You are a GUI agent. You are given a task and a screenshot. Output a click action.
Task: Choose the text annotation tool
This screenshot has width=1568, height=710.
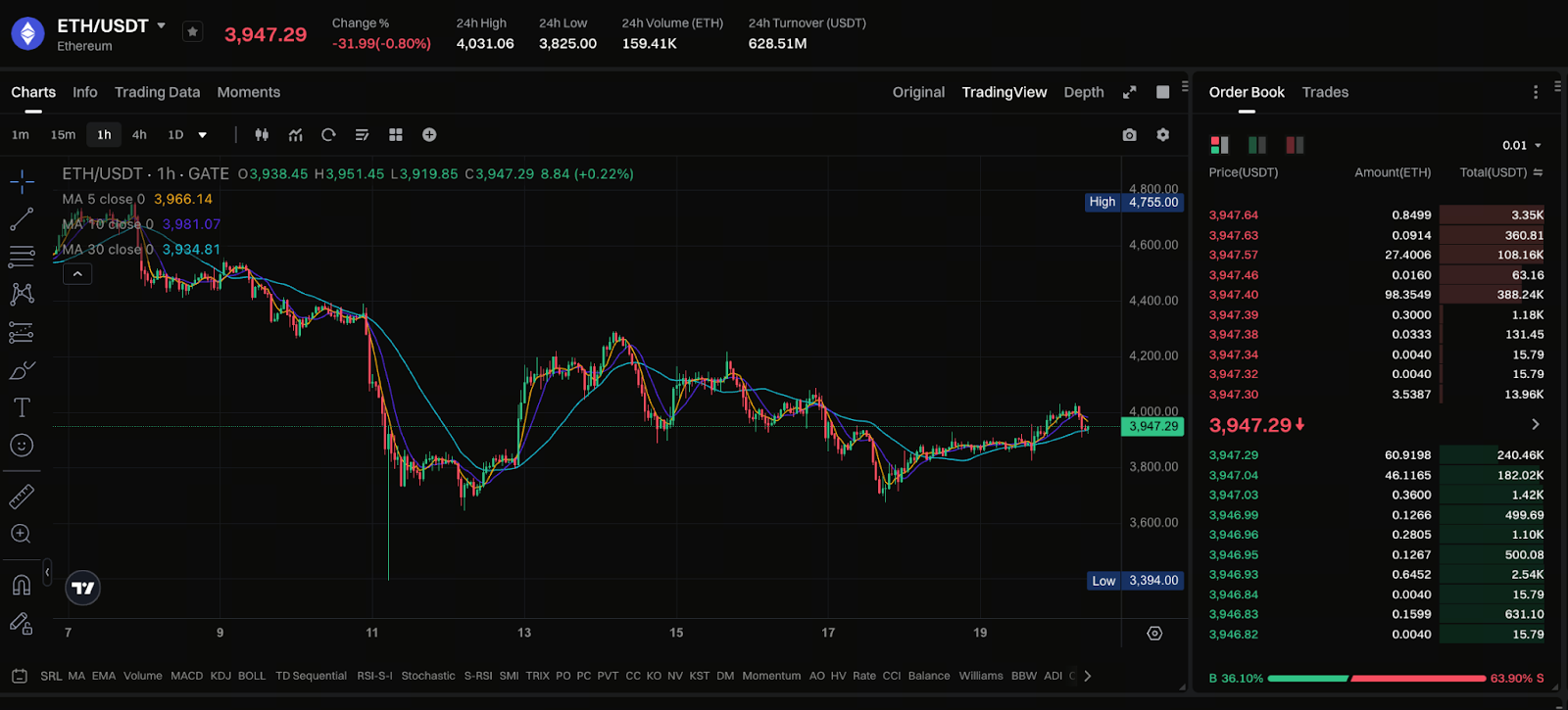pos(22,407)
